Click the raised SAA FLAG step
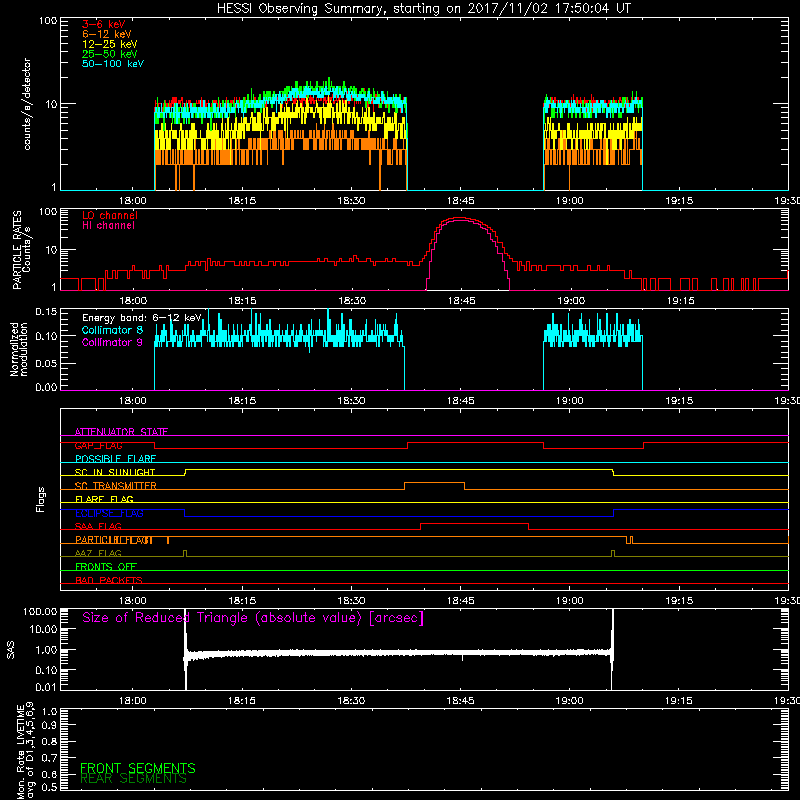800x800 pixels. pos(474,523)
